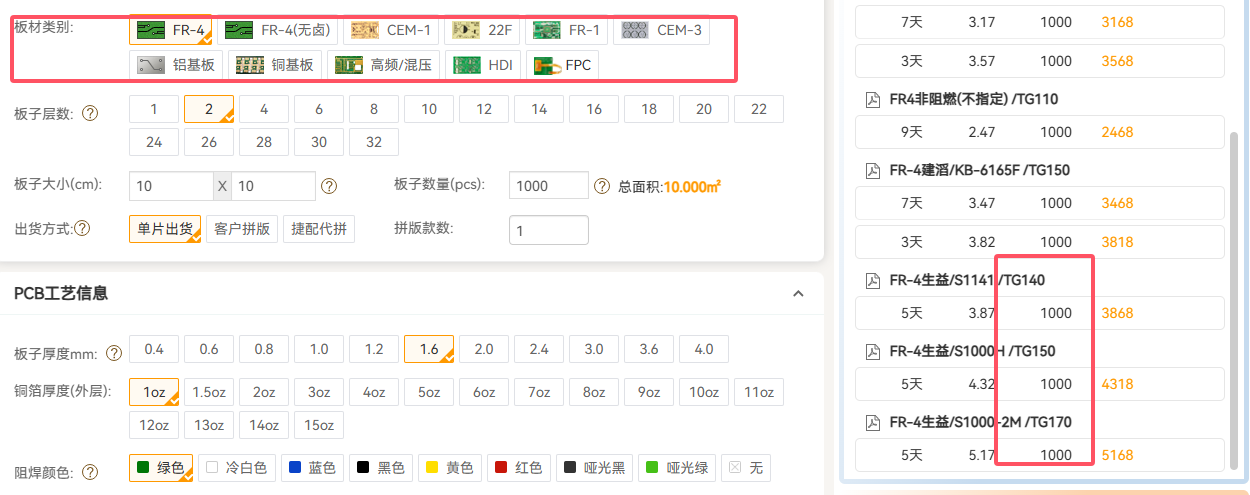Select the 捷配代拼 panelization option
Viewport: 1250px width, 495px height.
pyautogui.click(x=319, y=229)
